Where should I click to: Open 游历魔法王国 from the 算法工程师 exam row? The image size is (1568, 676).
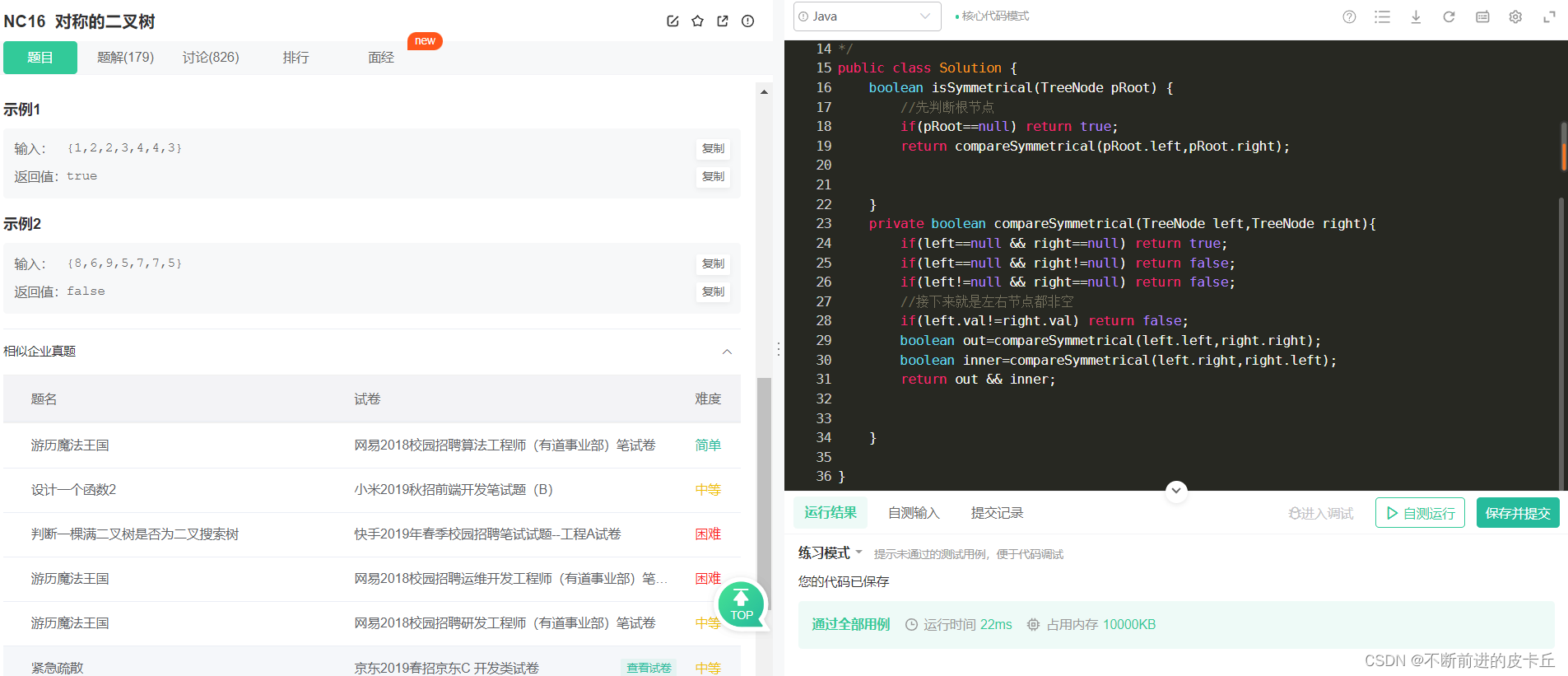(70, 445)
